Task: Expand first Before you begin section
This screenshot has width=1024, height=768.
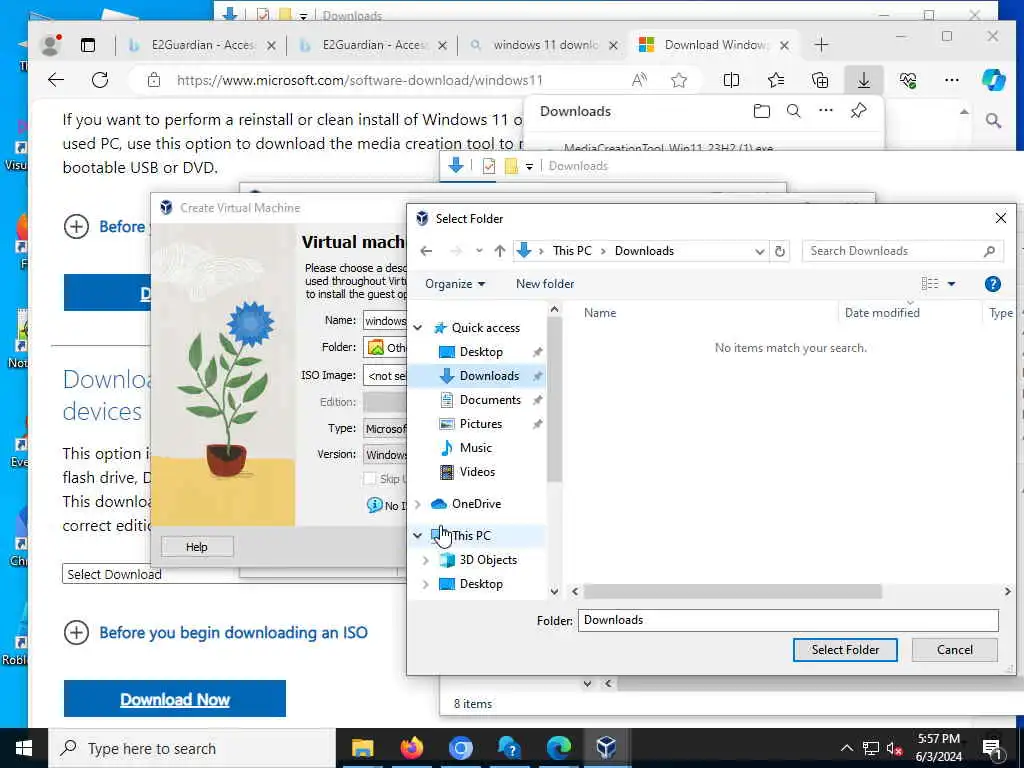Action: click(x=76, y=227)
